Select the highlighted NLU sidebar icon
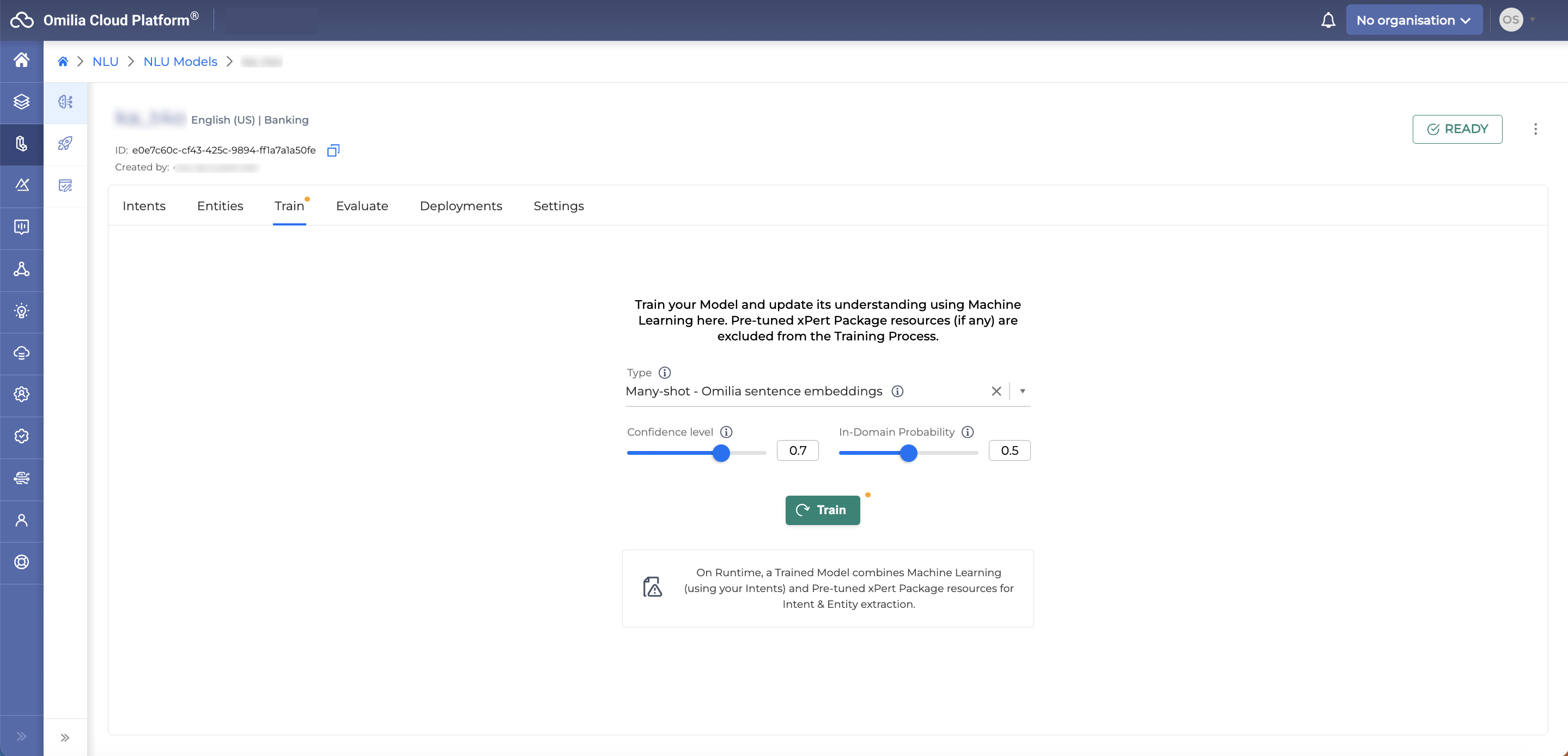 coord(22,144)
